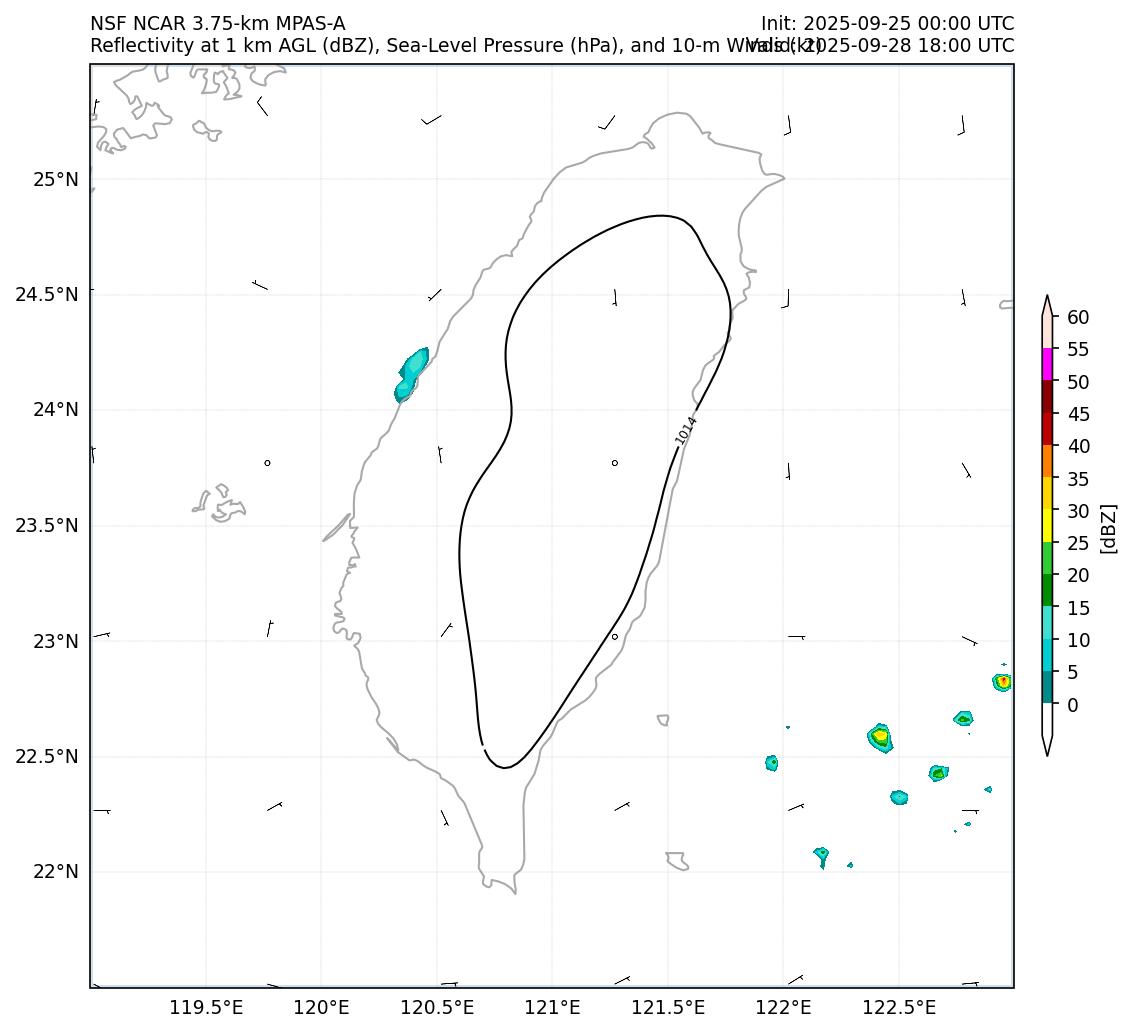Screen dimensions: 1133x1032
Task: Select the yellow 25–30 dBZ colorbar band
Action: (x=1047, y=525)
